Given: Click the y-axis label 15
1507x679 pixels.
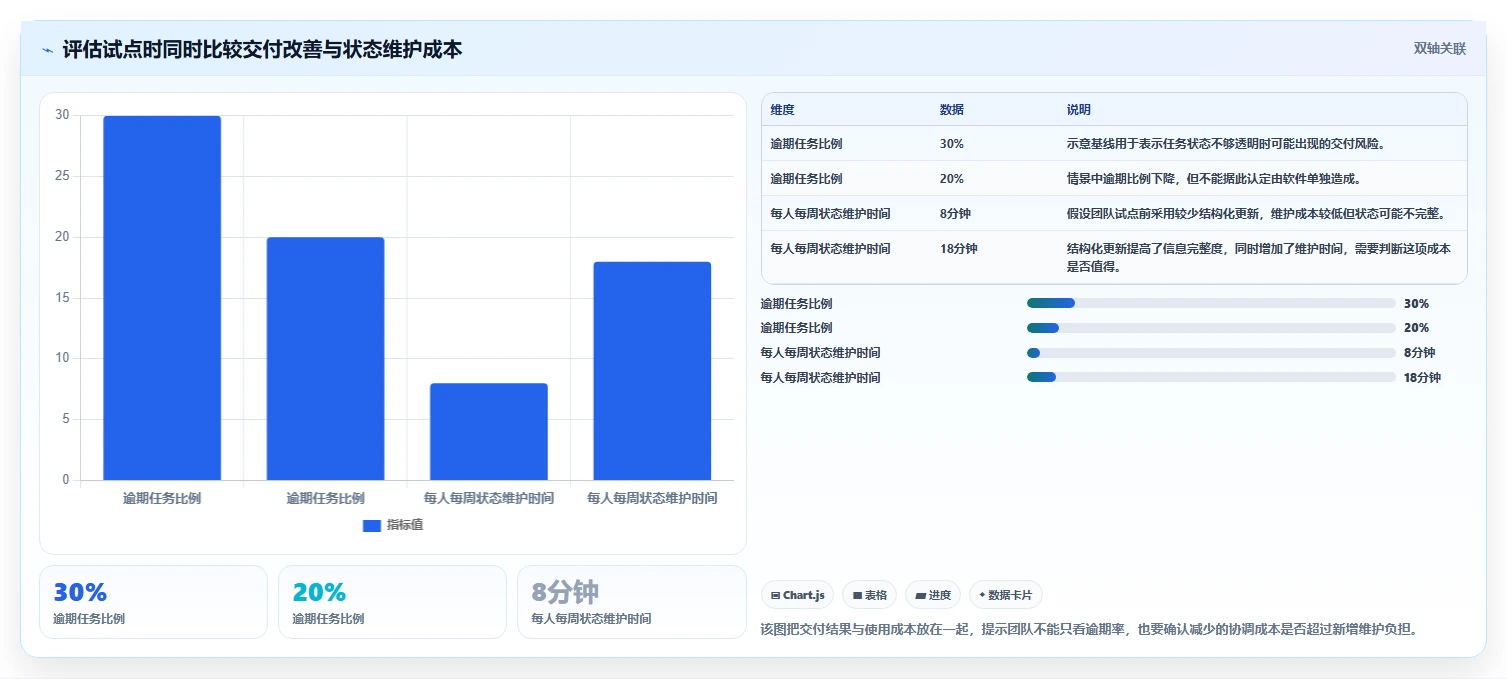Looking at the screenshot, I should pyautogui.click(x=62, y=298).
